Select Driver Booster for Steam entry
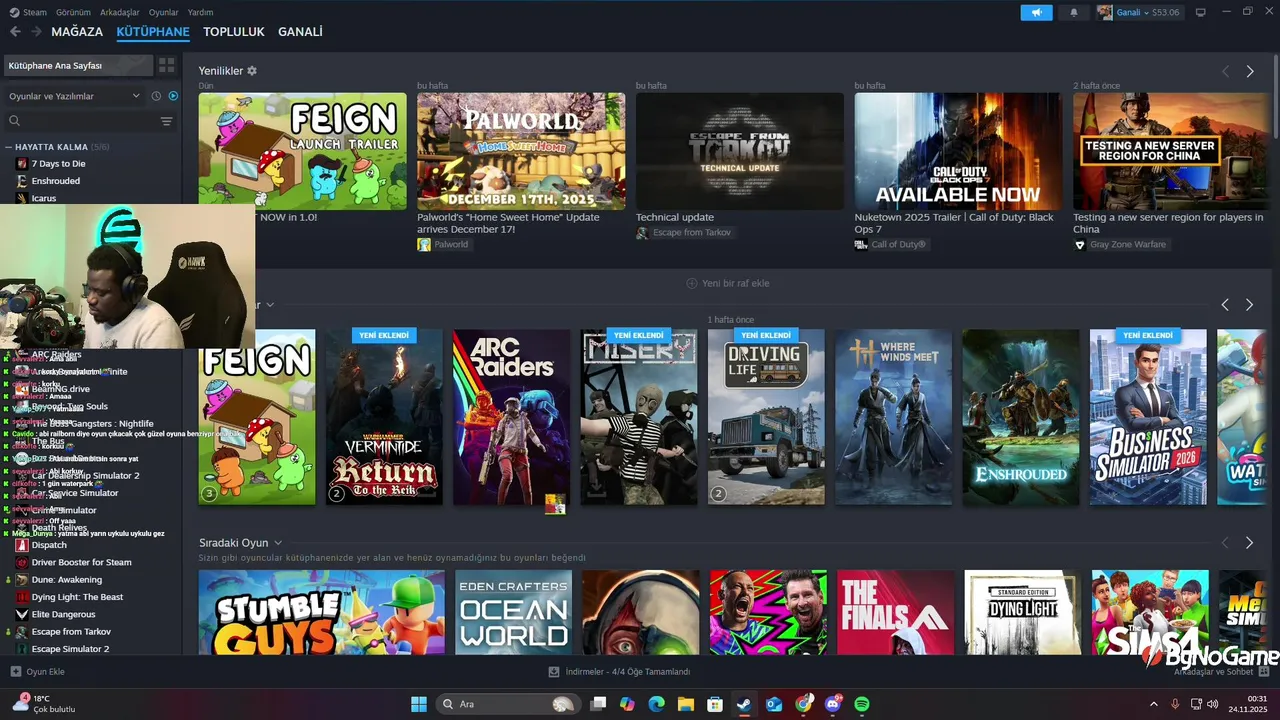 (x=81, y=562)
